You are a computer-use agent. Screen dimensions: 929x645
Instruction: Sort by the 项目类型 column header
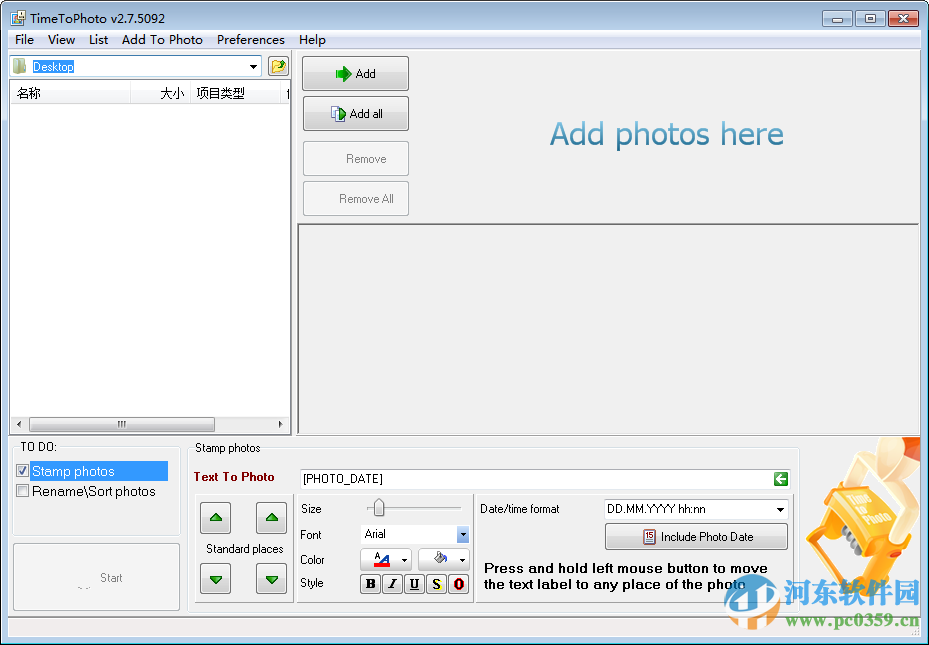pos(235,93)
